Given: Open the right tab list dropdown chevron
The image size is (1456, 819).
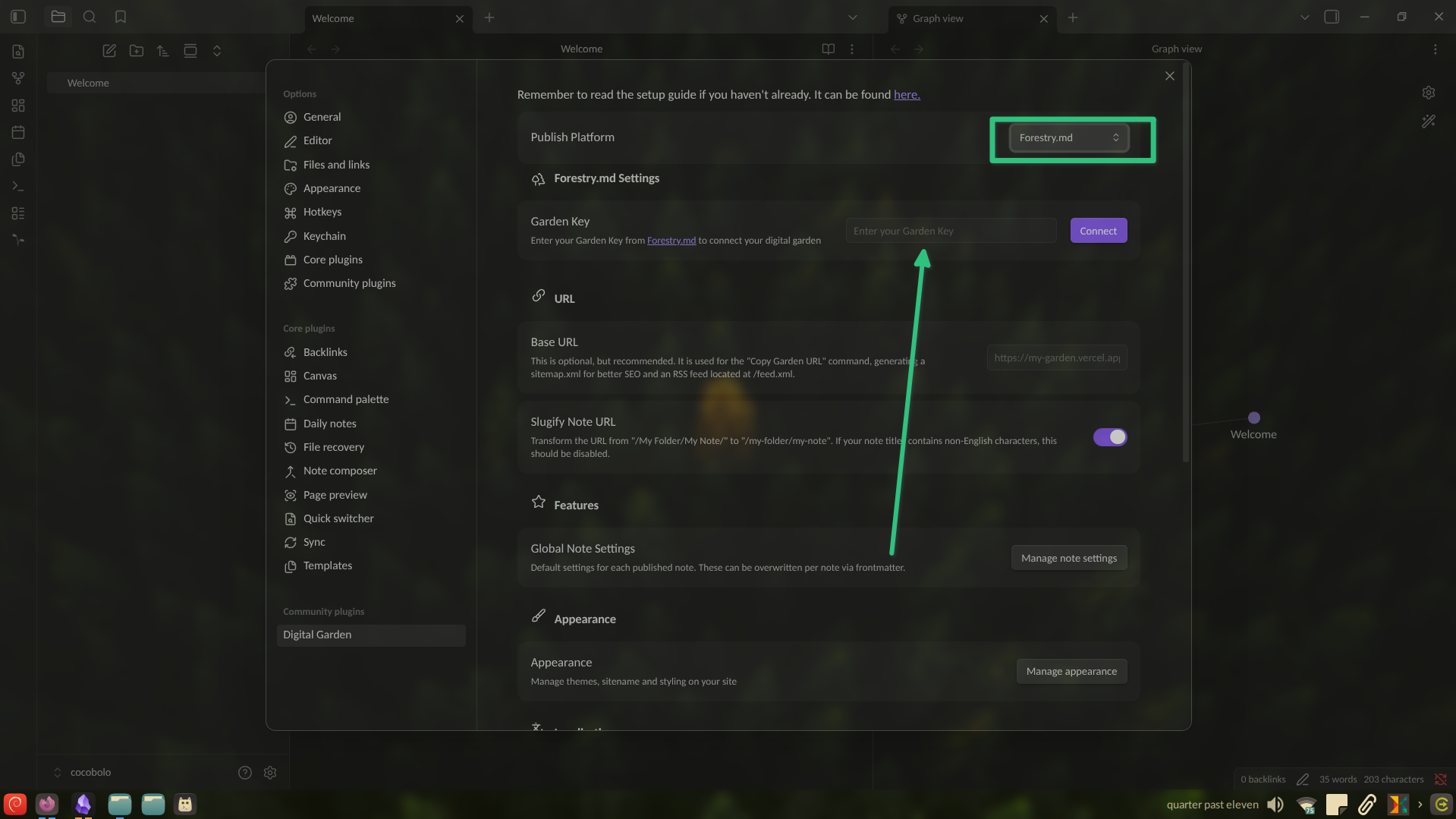Looking at the screenshot, I should [1305, 17].
